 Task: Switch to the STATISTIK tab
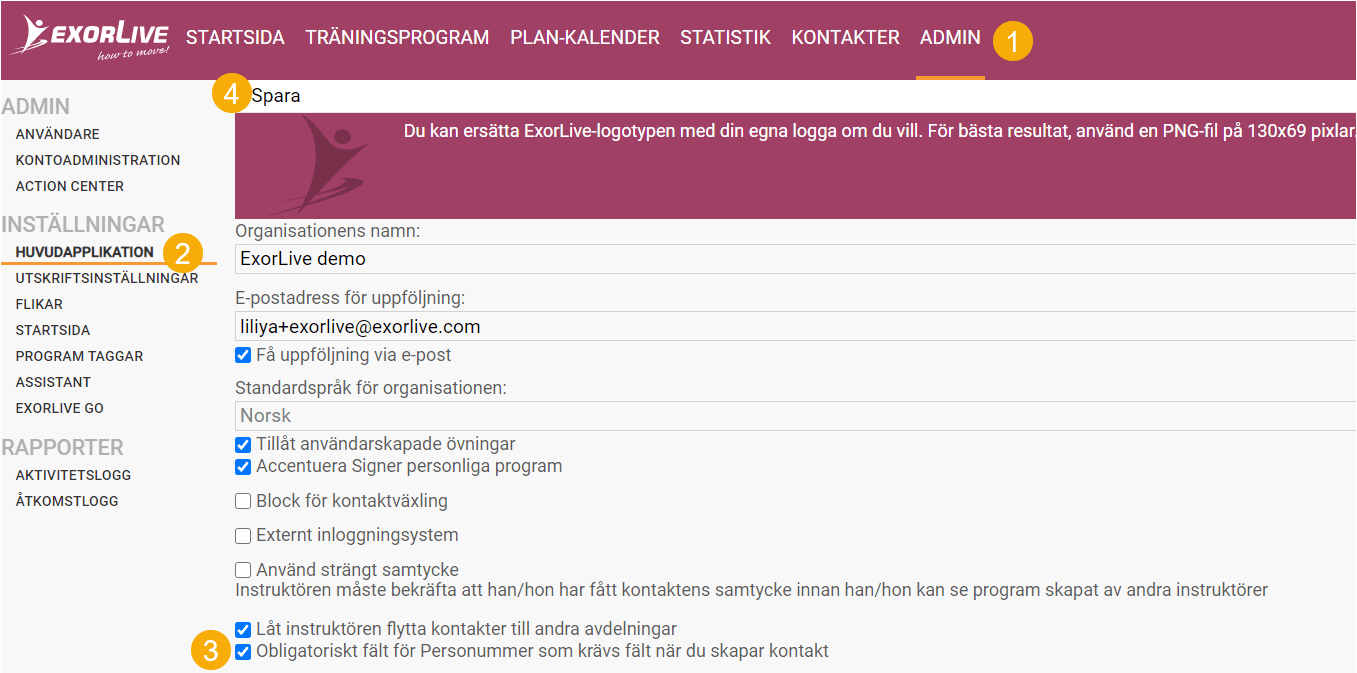pyautogui.click(x=725, y=37)
